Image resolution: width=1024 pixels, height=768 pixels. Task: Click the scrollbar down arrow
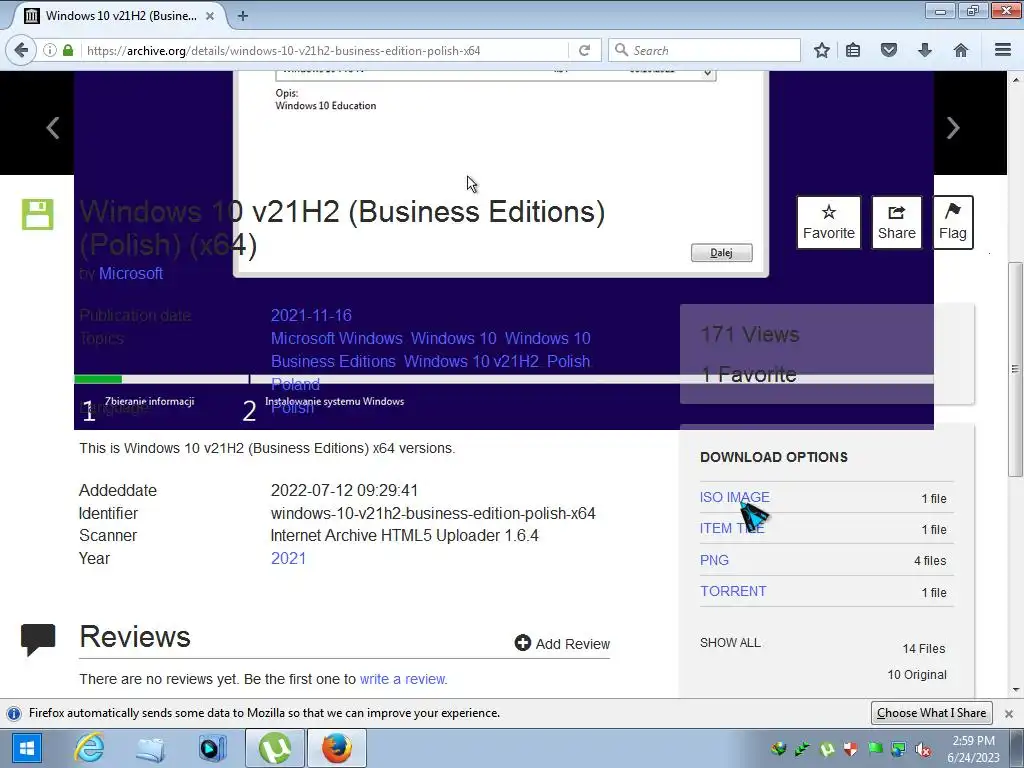1016,690
